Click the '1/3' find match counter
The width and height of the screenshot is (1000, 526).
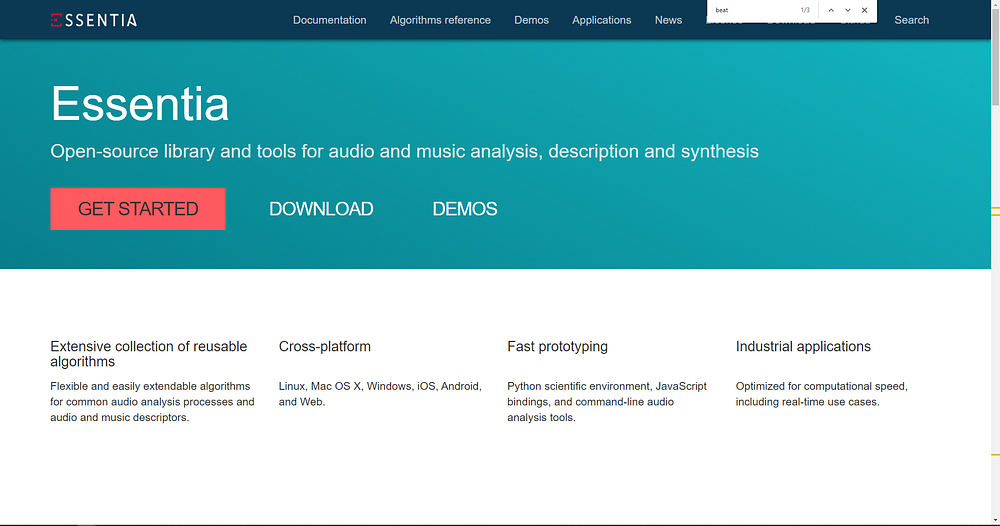805,10
